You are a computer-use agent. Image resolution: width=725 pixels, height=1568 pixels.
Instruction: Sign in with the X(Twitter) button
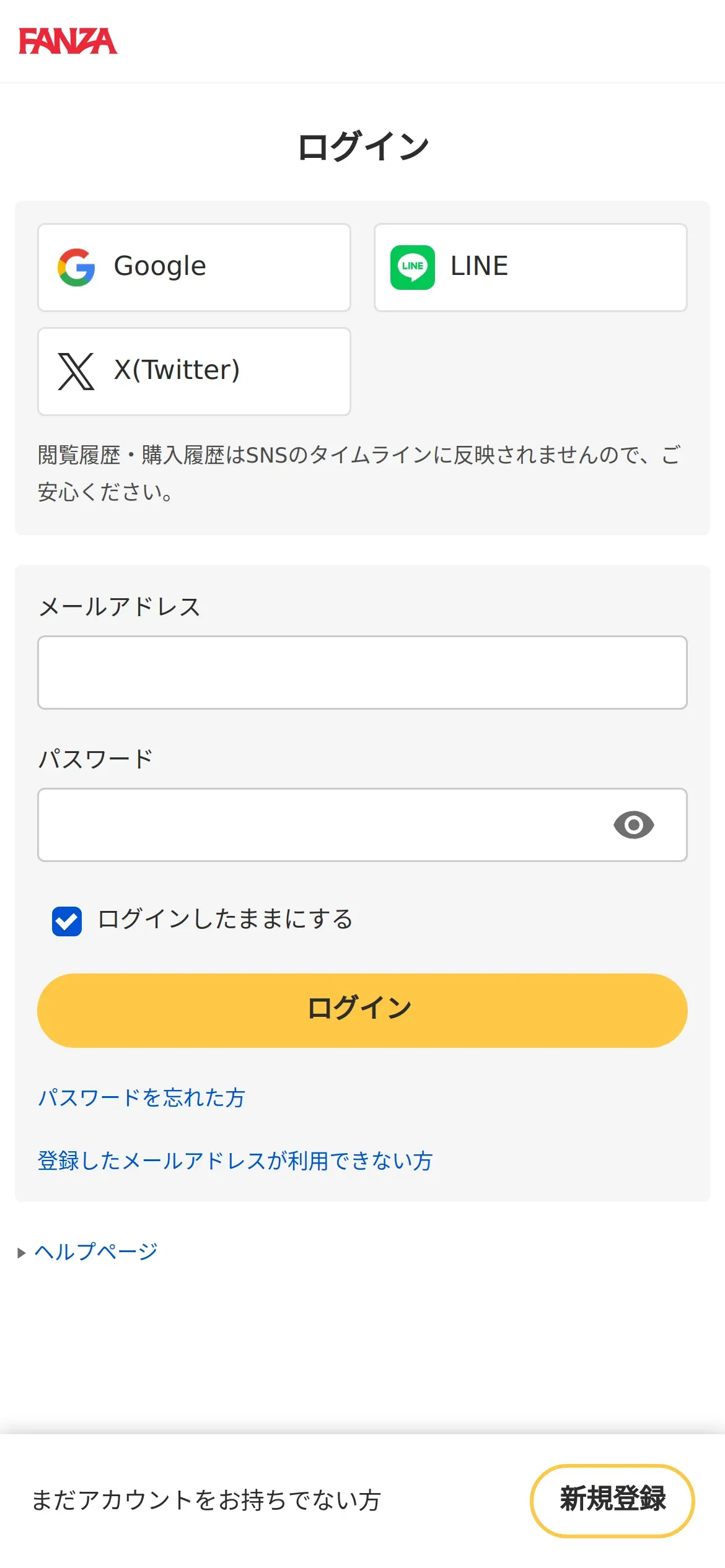pos(194,372)
